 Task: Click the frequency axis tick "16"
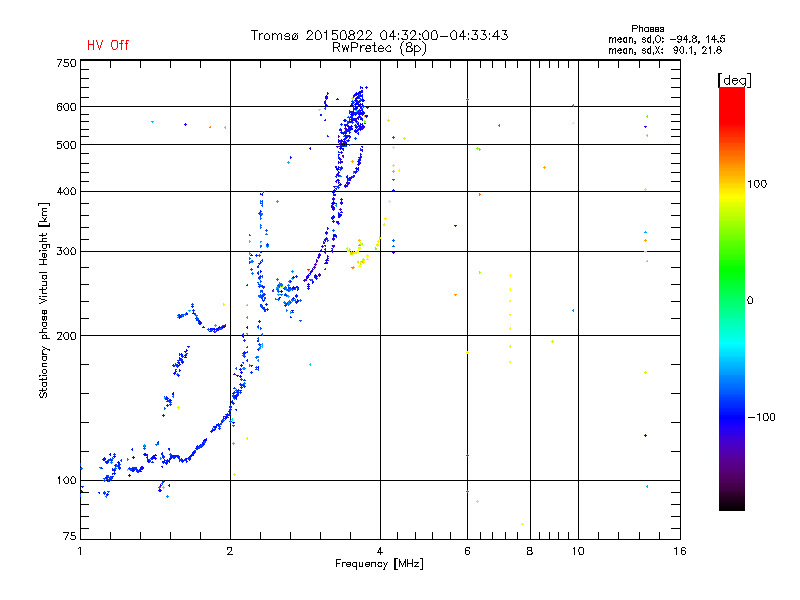tap(680, 551)
